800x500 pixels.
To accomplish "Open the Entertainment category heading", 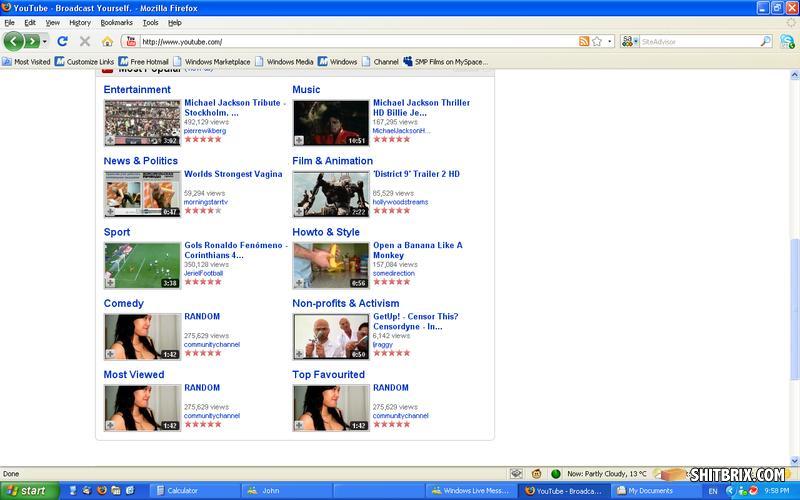I will [x=137, y=89].
